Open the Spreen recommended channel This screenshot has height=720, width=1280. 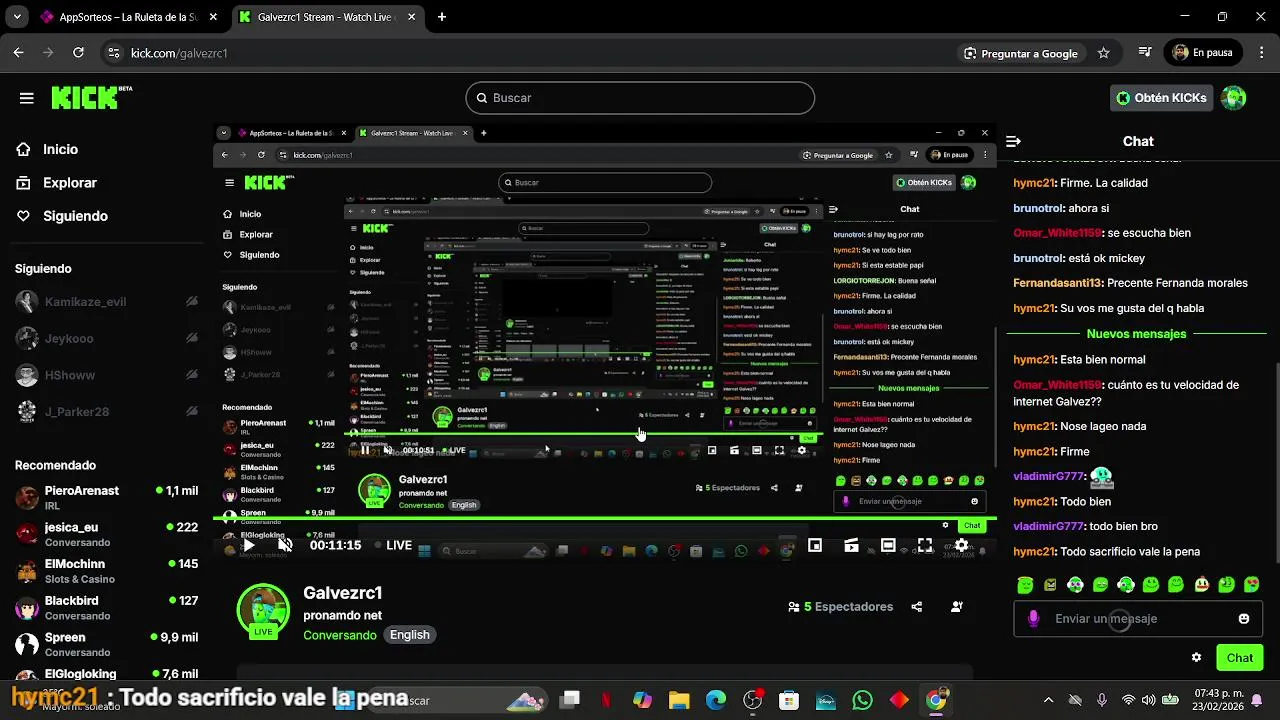[106, 644]
